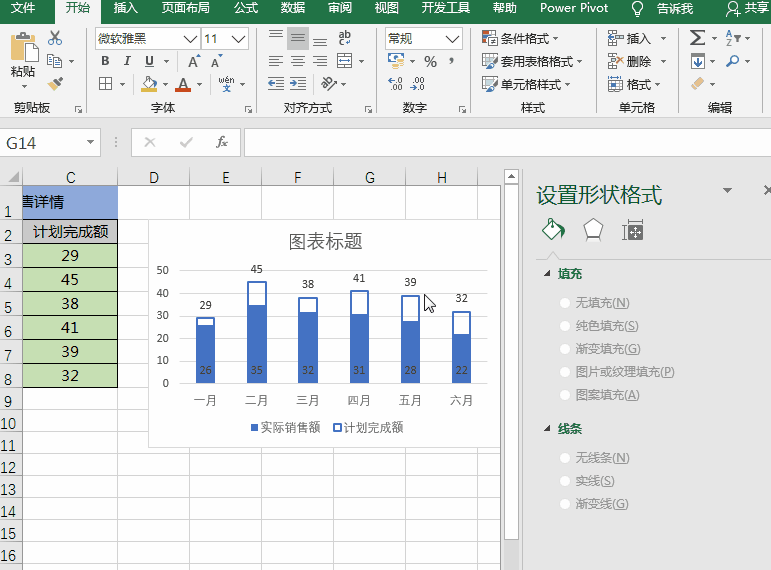771x570 pixels.
Task: Expand the Name Box dropdown arrow
Action: [x=90, y=143]
